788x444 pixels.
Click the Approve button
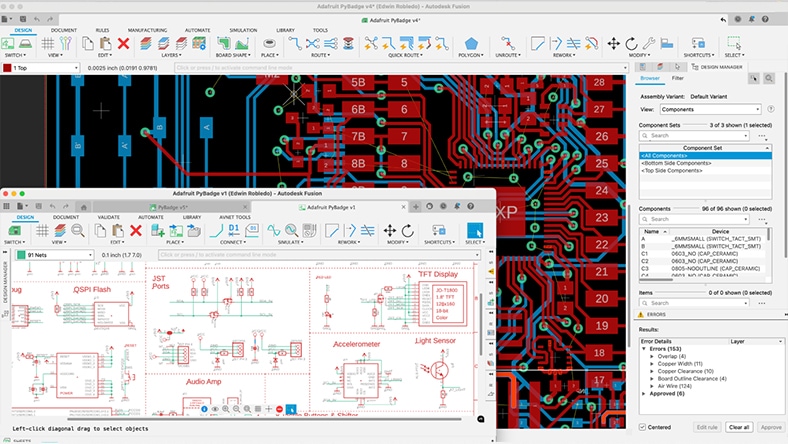pos(770,427)
